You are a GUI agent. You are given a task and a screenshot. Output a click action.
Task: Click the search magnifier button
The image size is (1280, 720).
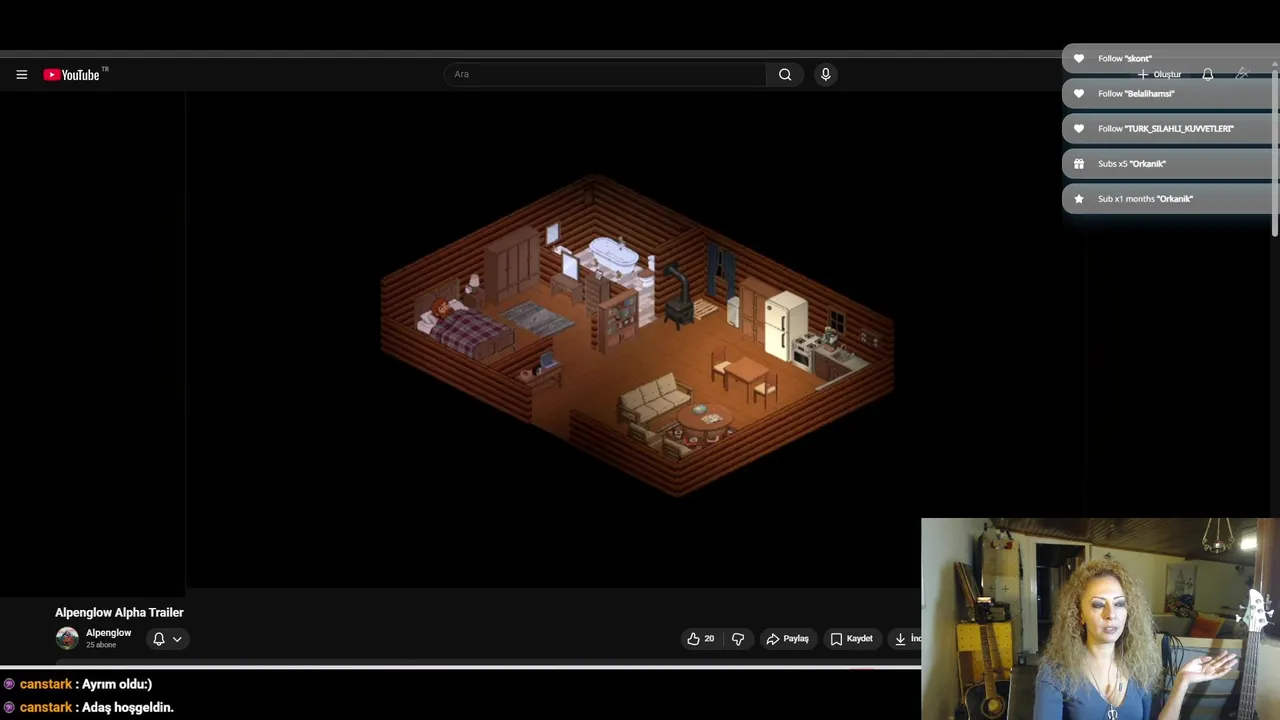coord(785,74)
